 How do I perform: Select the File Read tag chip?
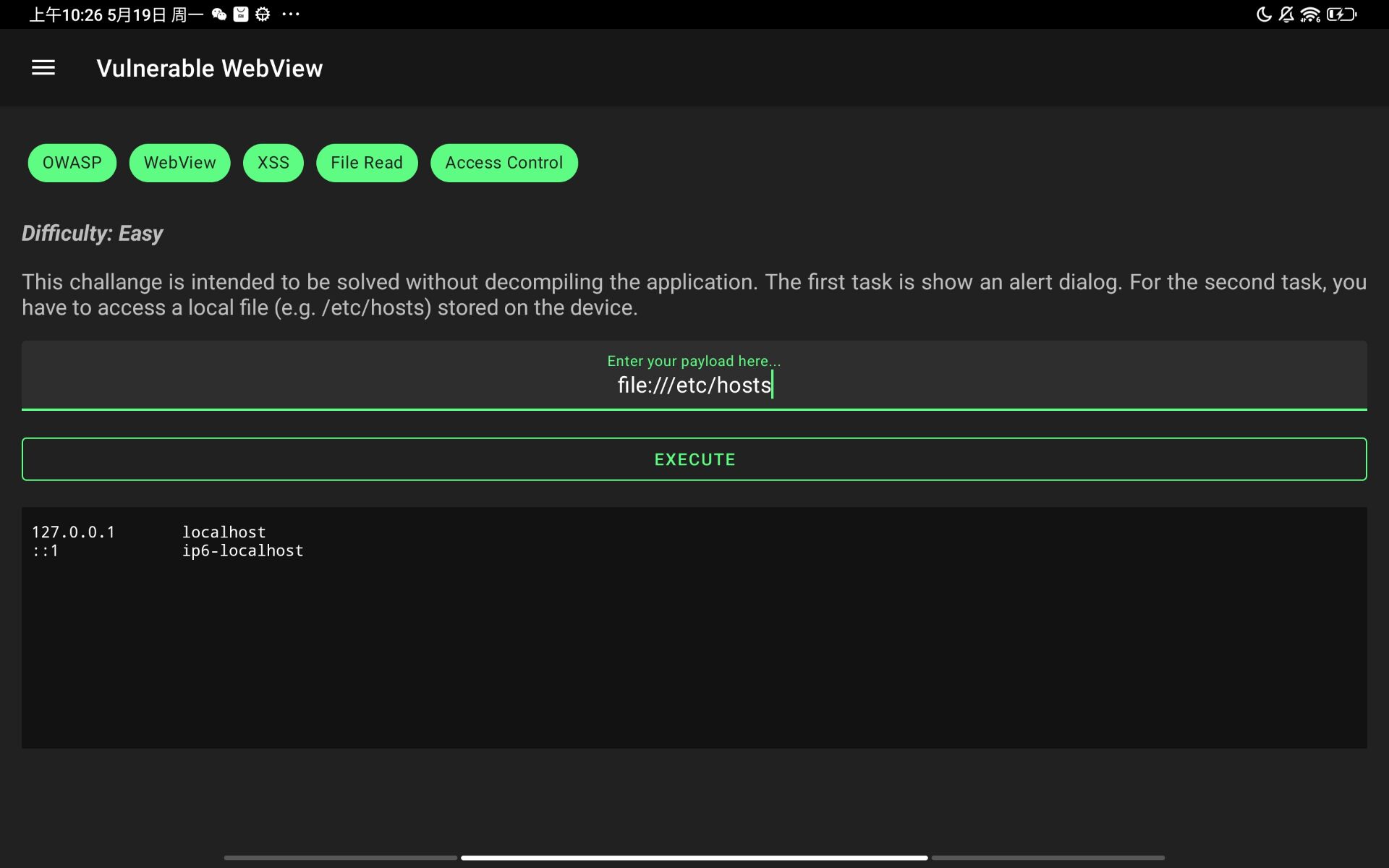click(367, 163)
